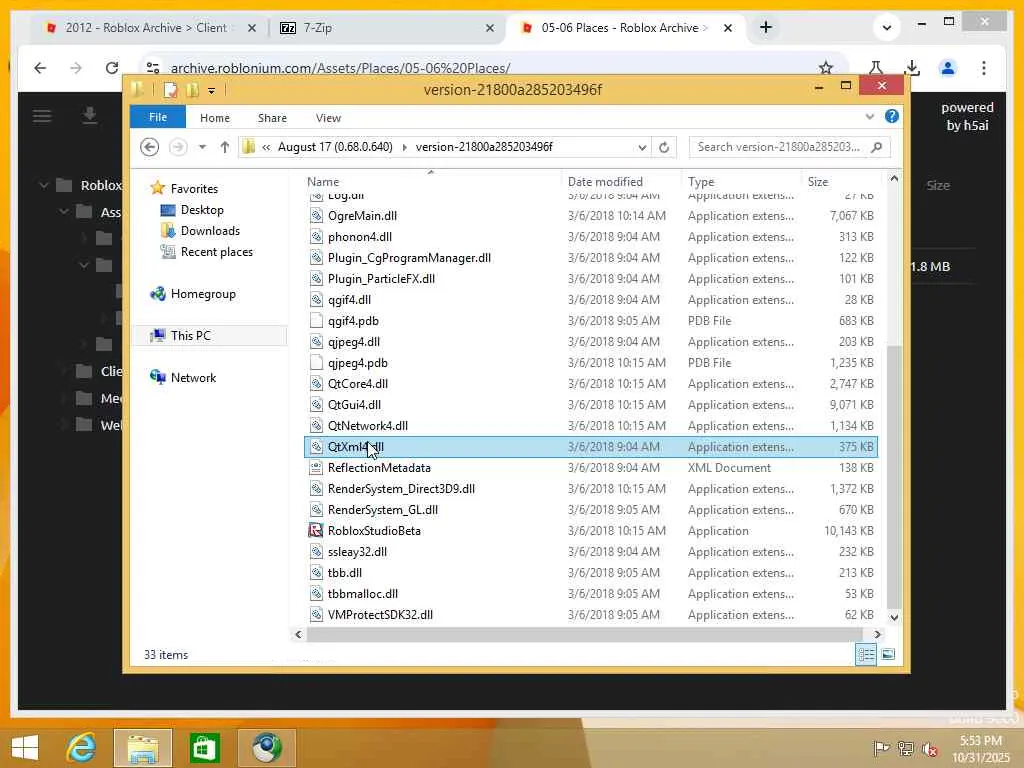Open the Home ribbon tab
The height and width of the screenshot is (768, 1024).
tap(214, 118)
